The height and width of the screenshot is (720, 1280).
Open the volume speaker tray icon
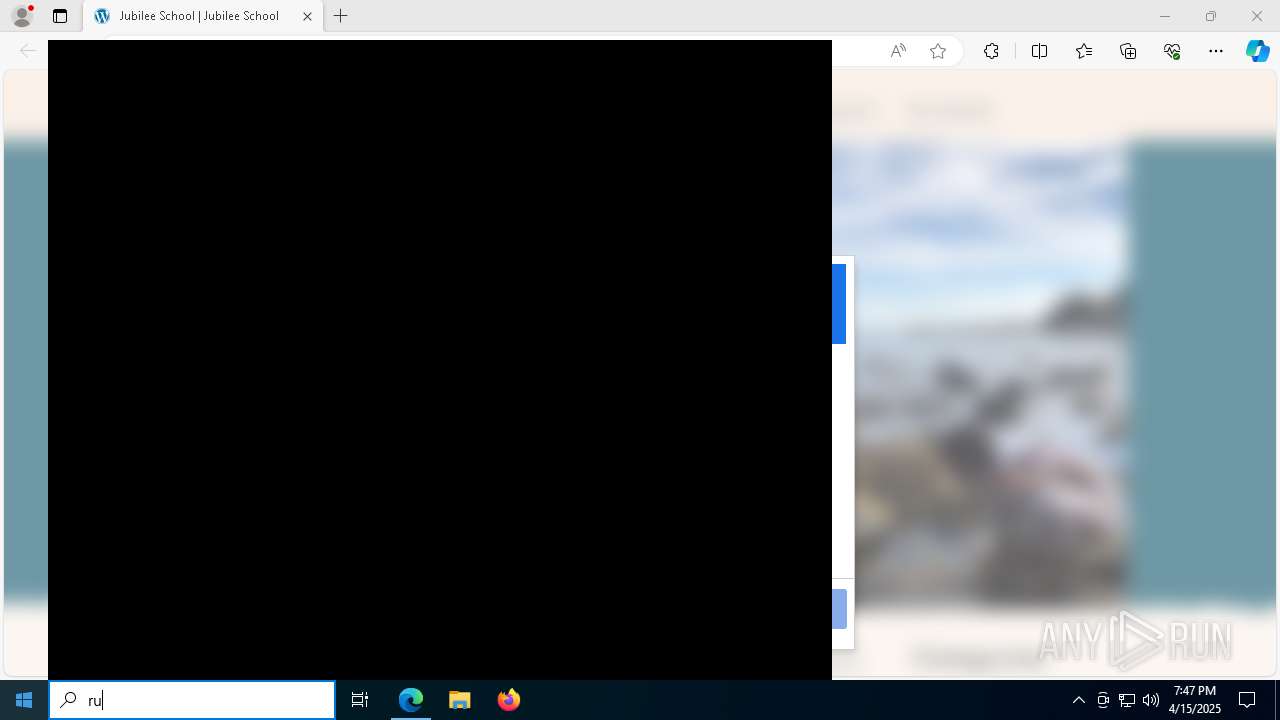pos(1150,700)
